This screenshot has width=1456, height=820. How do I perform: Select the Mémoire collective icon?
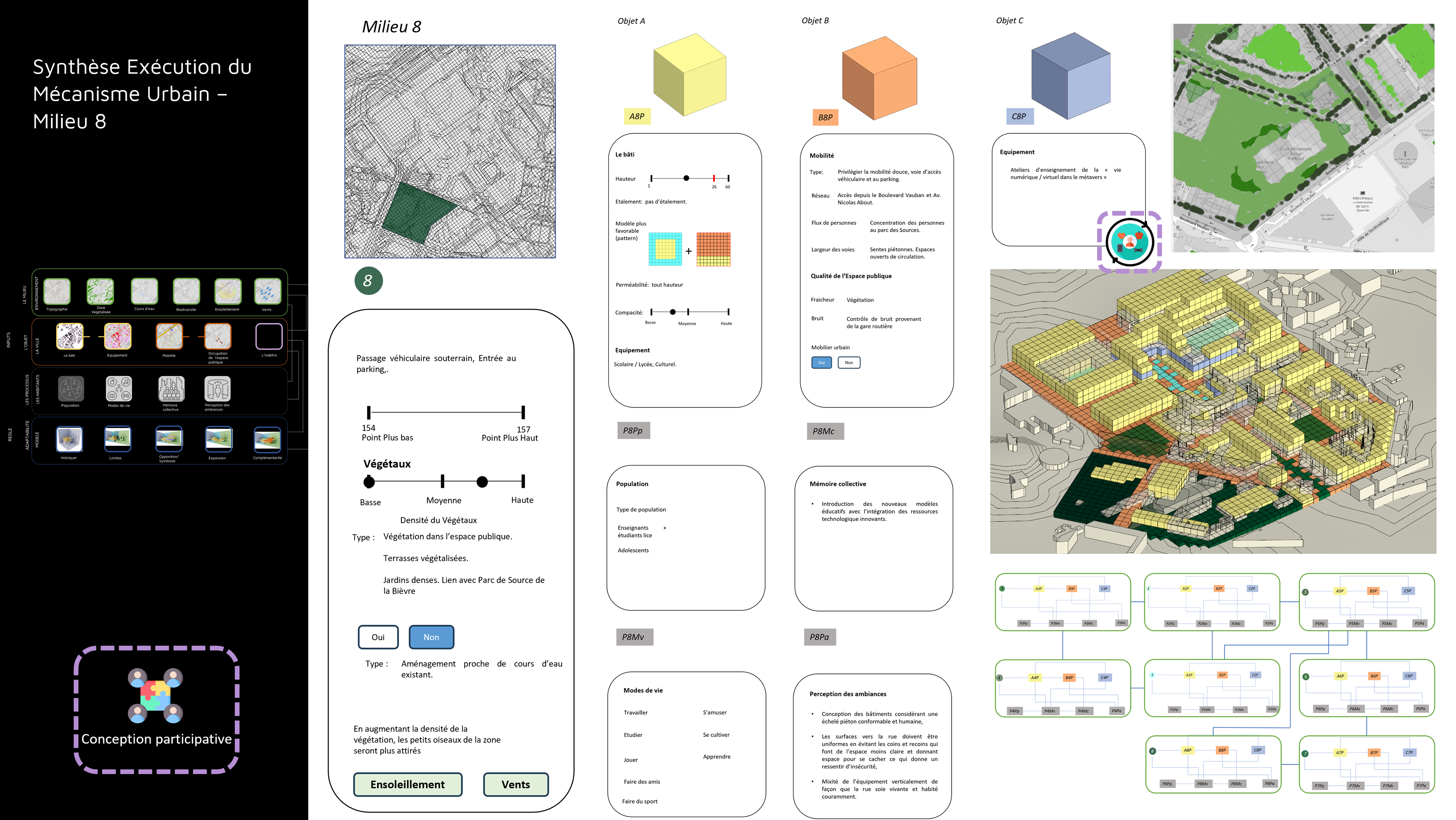point(171,389)
